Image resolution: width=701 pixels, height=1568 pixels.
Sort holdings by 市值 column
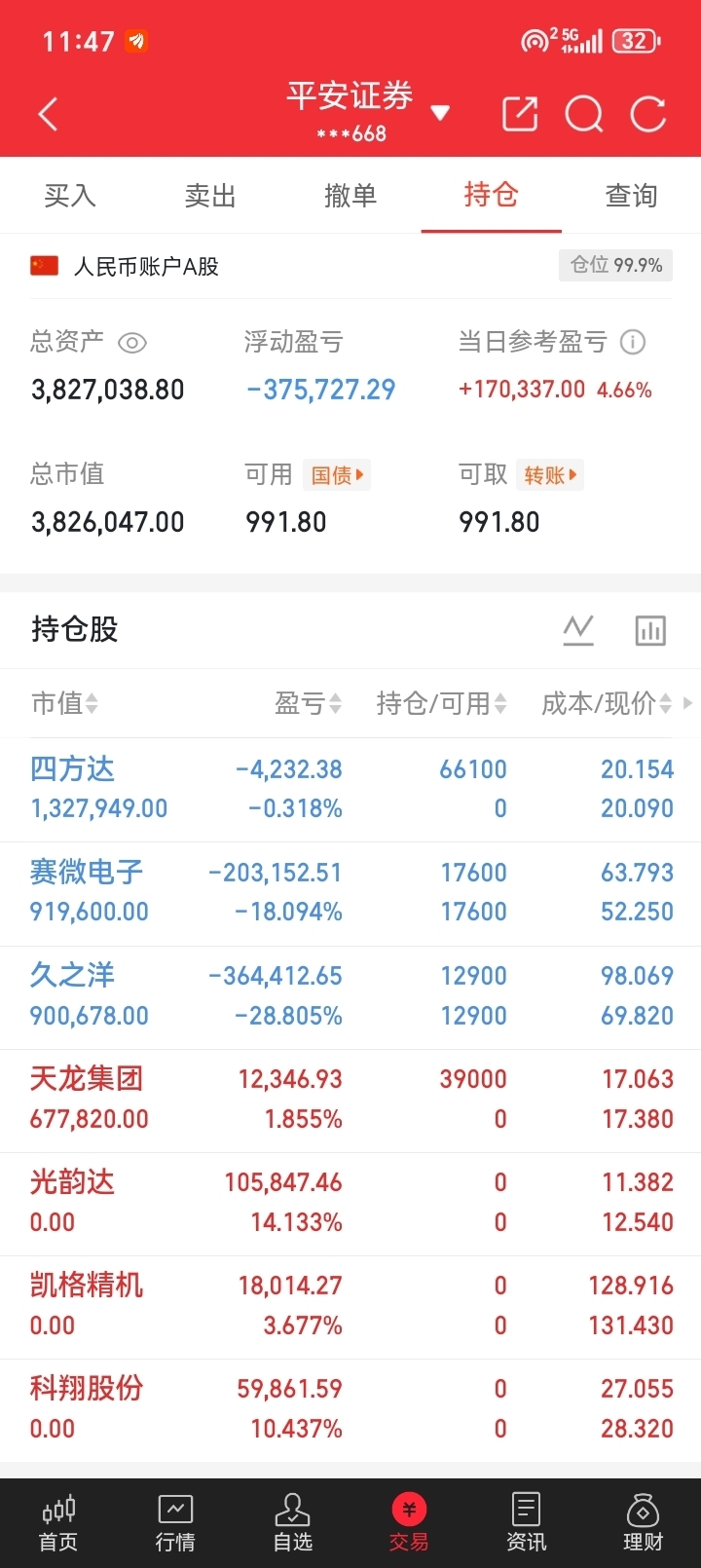coord(64,703)
